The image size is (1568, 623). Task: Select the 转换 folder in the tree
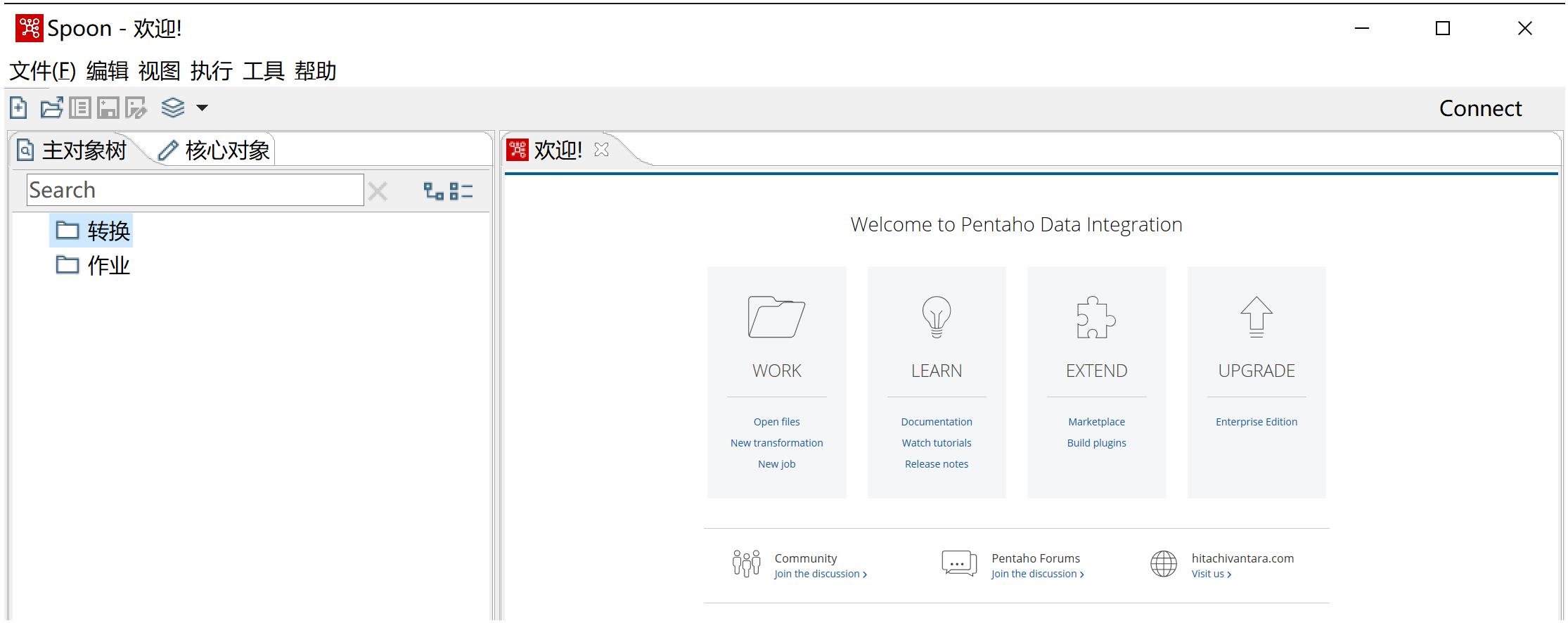pos(92,231)
